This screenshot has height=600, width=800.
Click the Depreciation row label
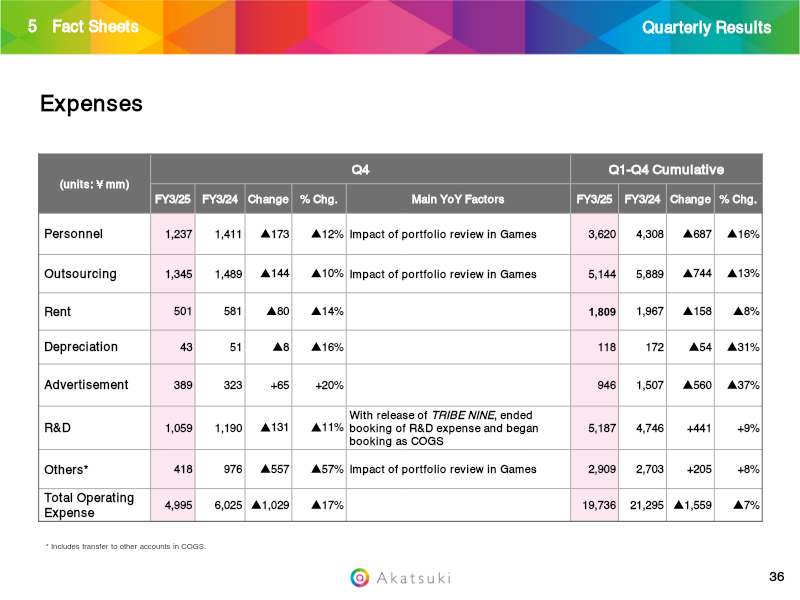click(81, 347)
